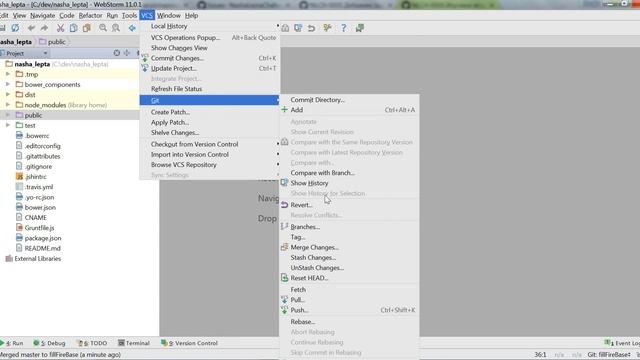
Task: Click the Redo arrow in toolbar
Action: click(x=44, y=28)
